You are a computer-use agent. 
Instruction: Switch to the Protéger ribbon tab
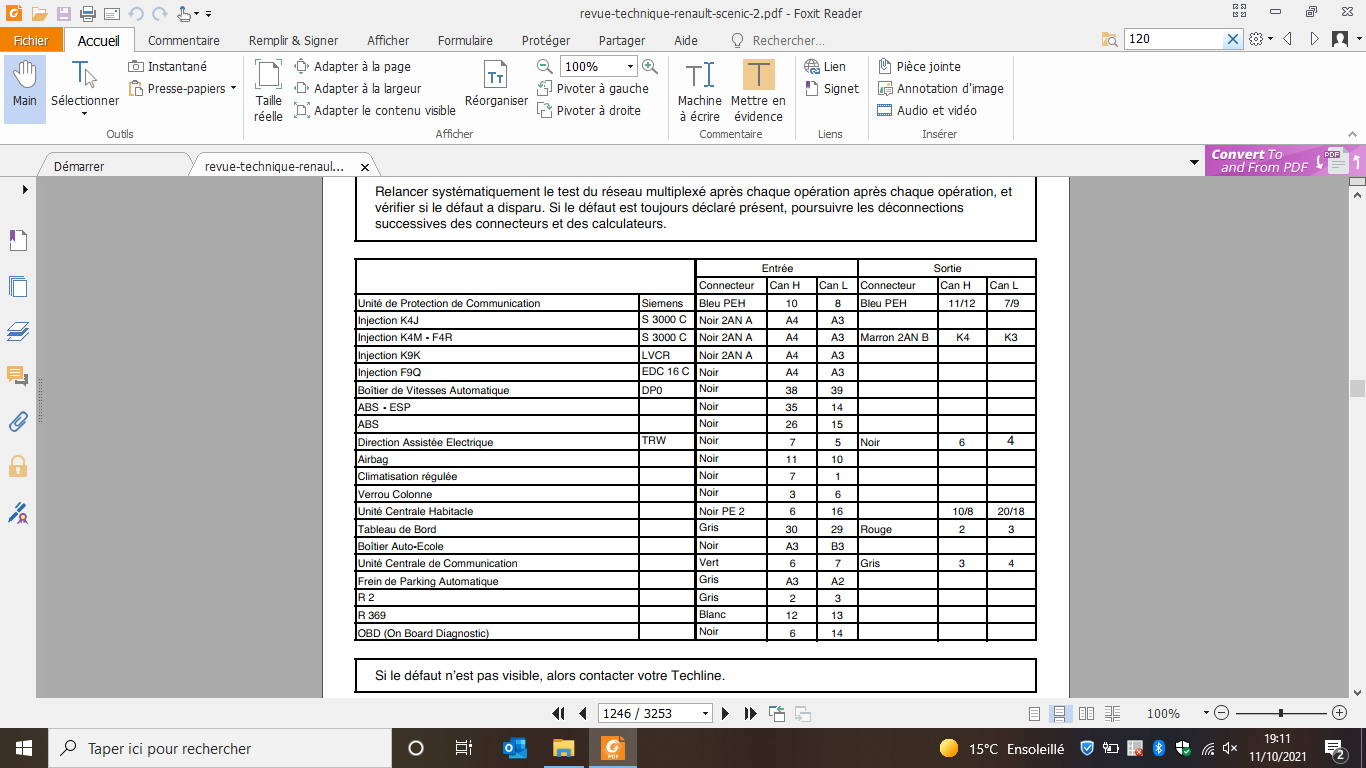[546, 41]
